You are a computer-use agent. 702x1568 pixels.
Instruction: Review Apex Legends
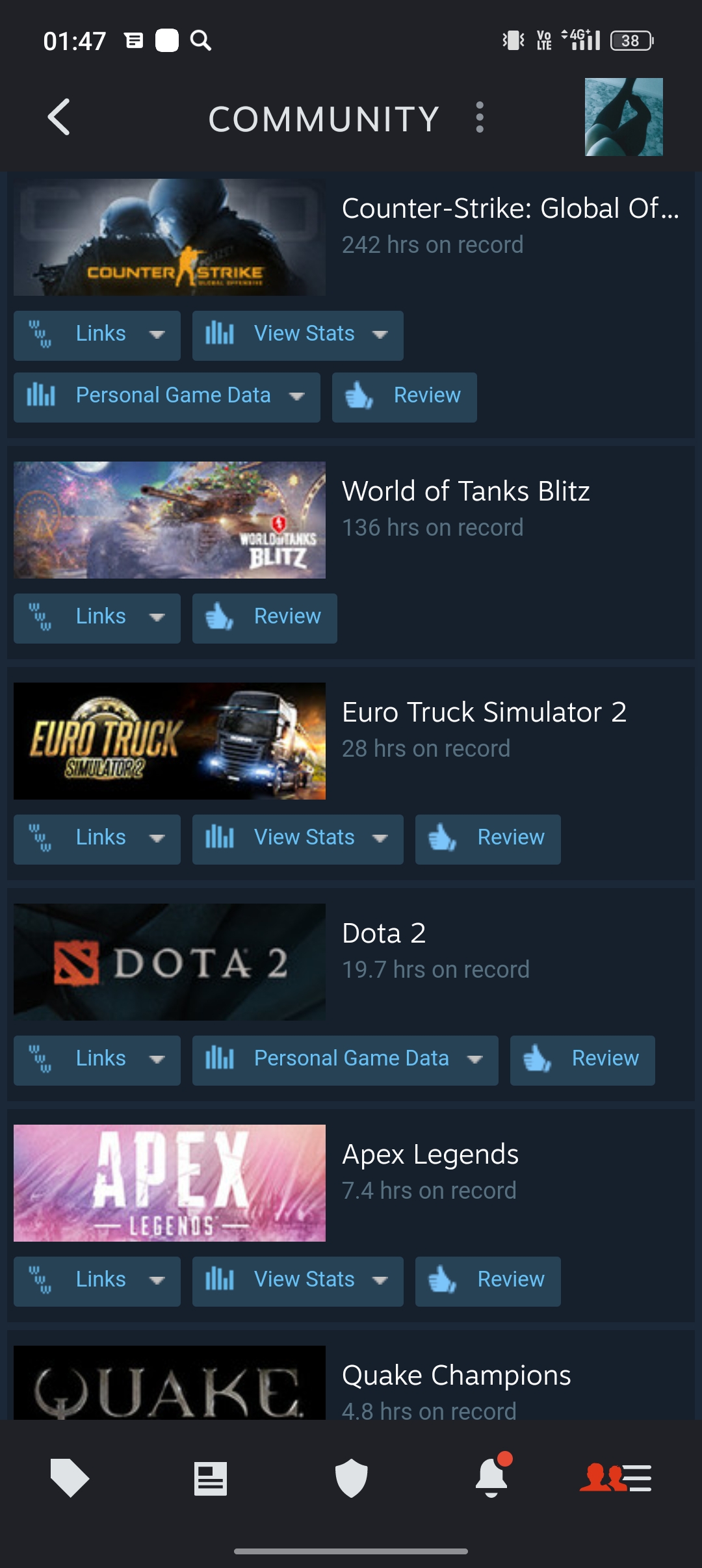click(x=488, y=1281)
